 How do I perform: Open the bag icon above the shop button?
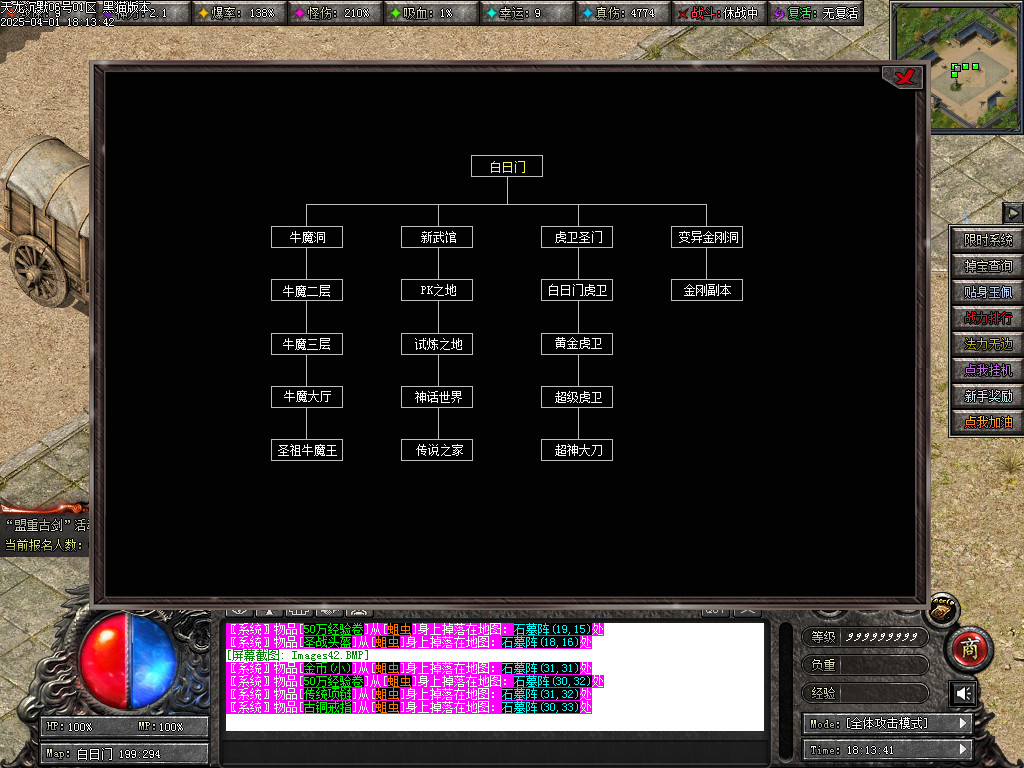(939, 608)
